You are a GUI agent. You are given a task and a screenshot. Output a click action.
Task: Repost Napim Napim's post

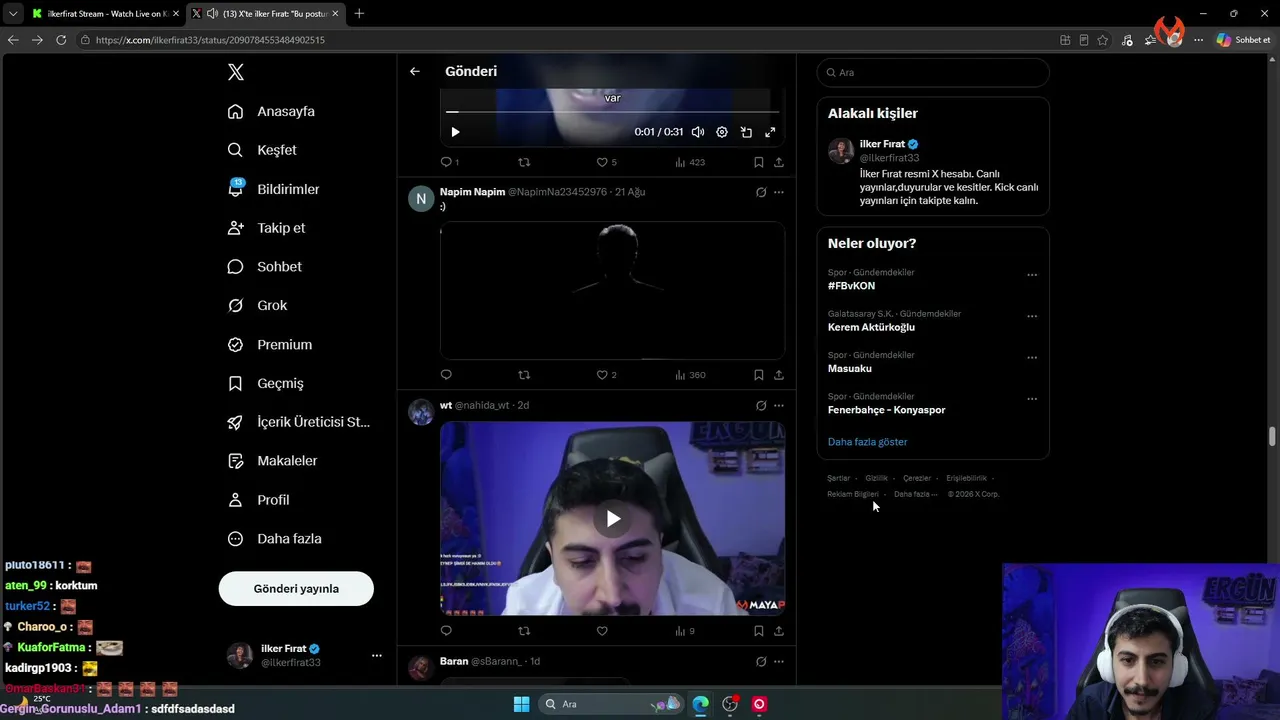click(x=524, y=375)
